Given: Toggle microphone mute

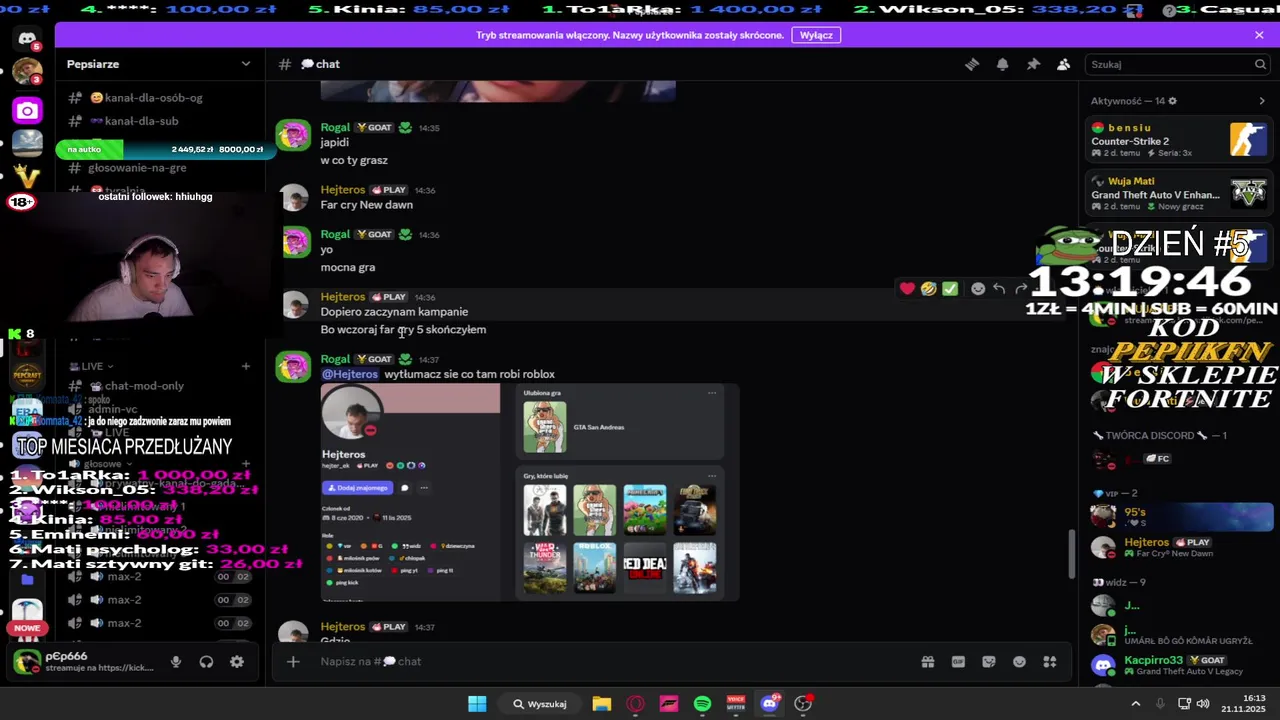Looking at the screenshot, I should click(176, 662).
